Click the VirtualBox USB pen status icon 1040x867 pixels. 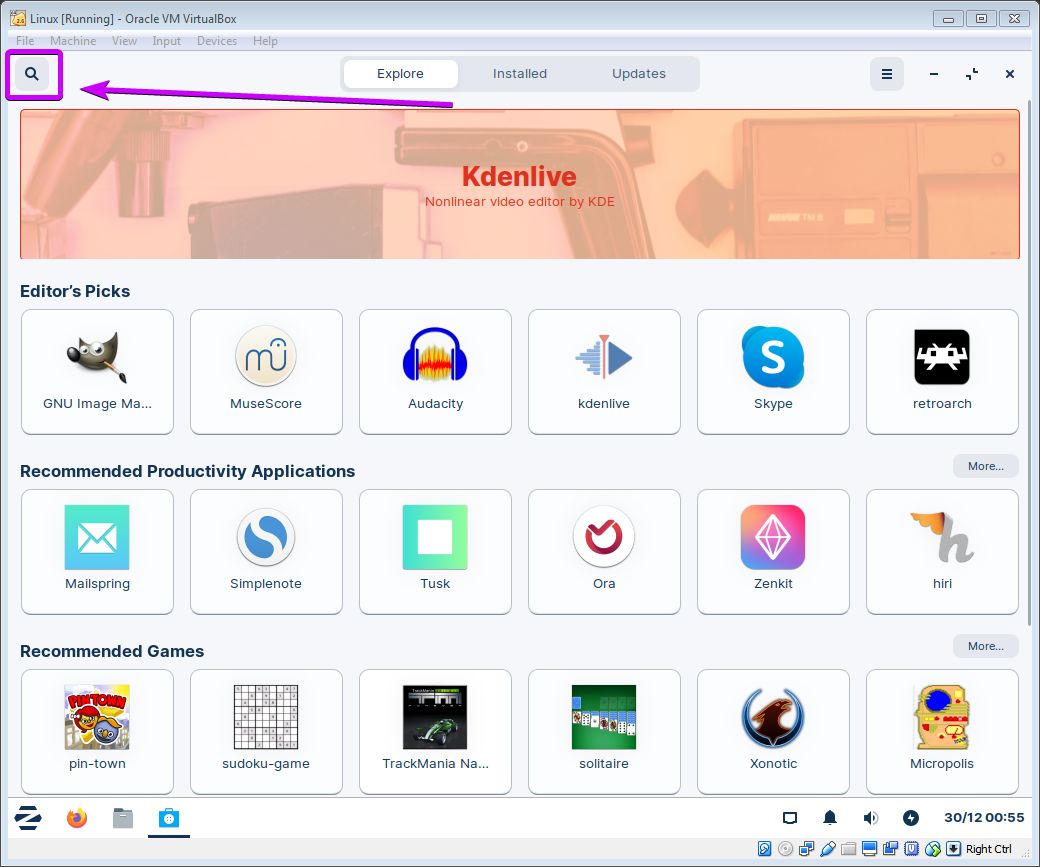[x=827, y=848]
